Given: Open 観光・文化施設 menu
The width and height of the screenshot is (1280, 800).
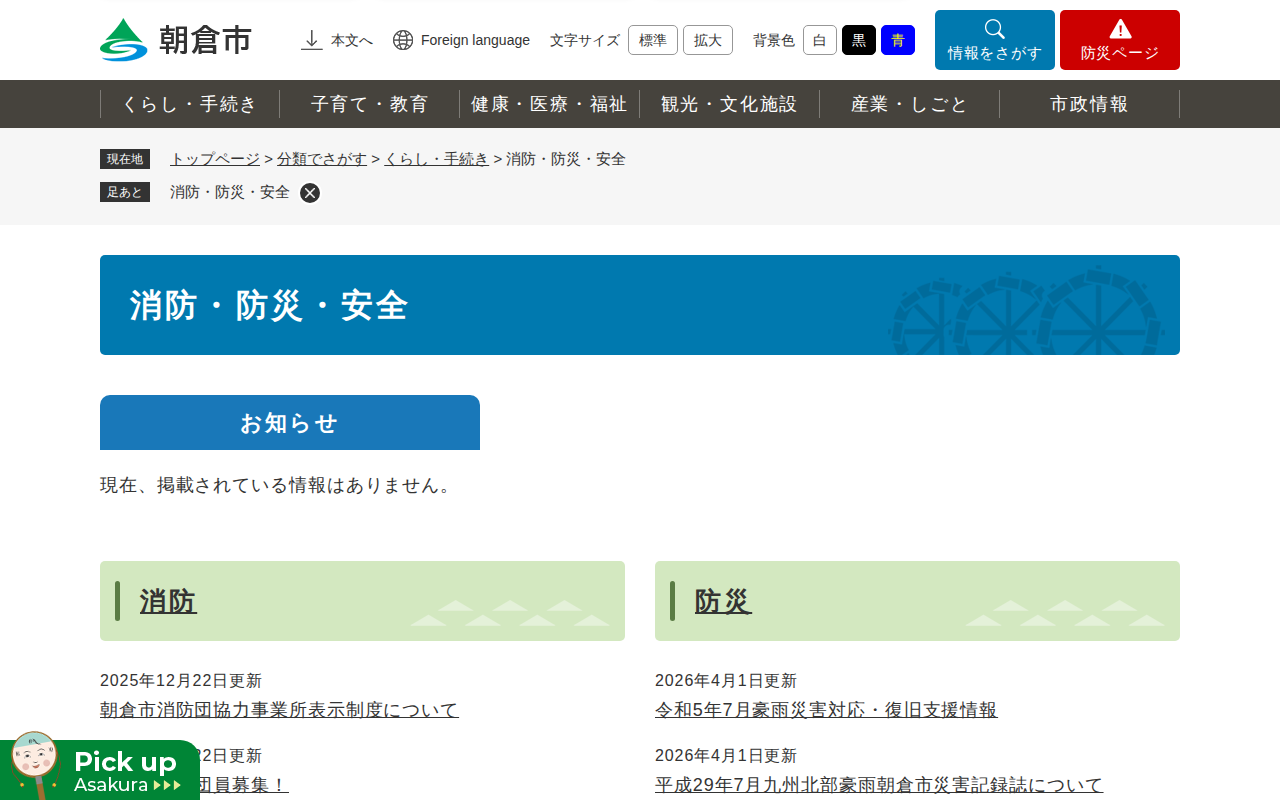Looking at the screenshot, I should [x=730, y=104].
